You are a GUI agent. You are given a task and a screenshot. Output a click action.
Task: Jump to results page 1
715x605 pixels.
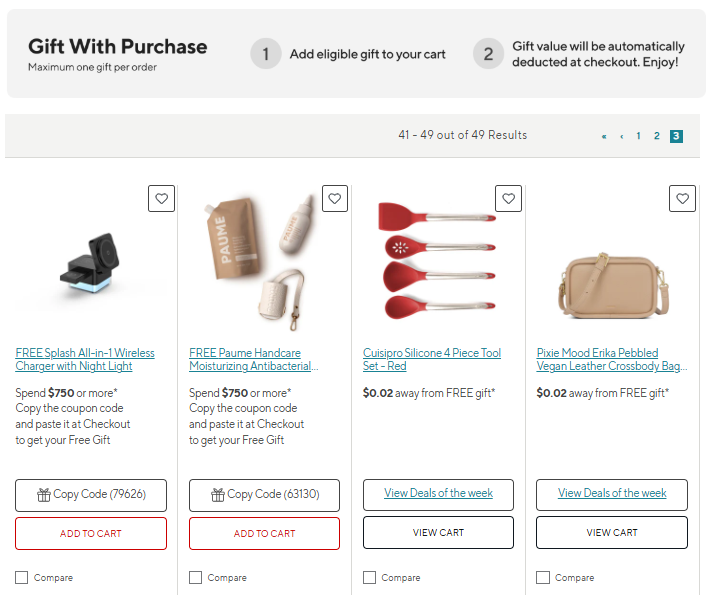pos(638,136)
